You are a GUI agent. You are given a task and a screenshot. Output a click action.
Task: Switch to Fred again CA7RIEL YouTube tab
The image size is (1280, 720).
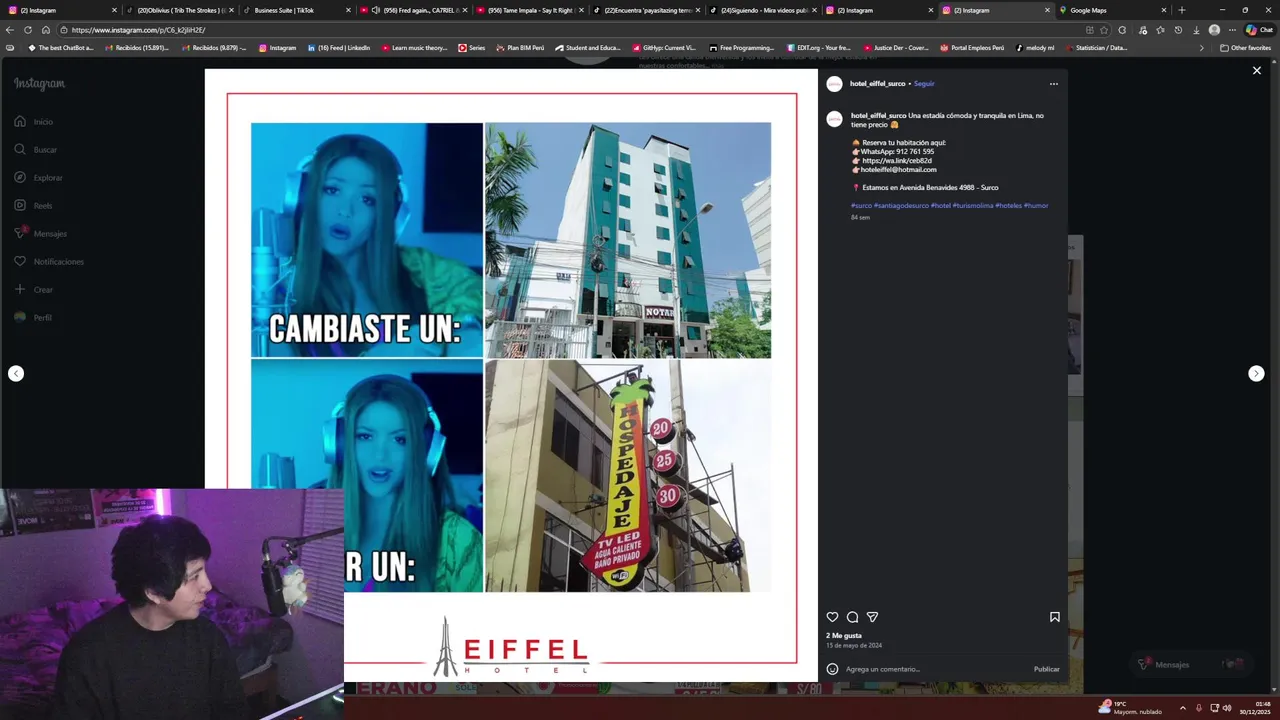[413, 10]
